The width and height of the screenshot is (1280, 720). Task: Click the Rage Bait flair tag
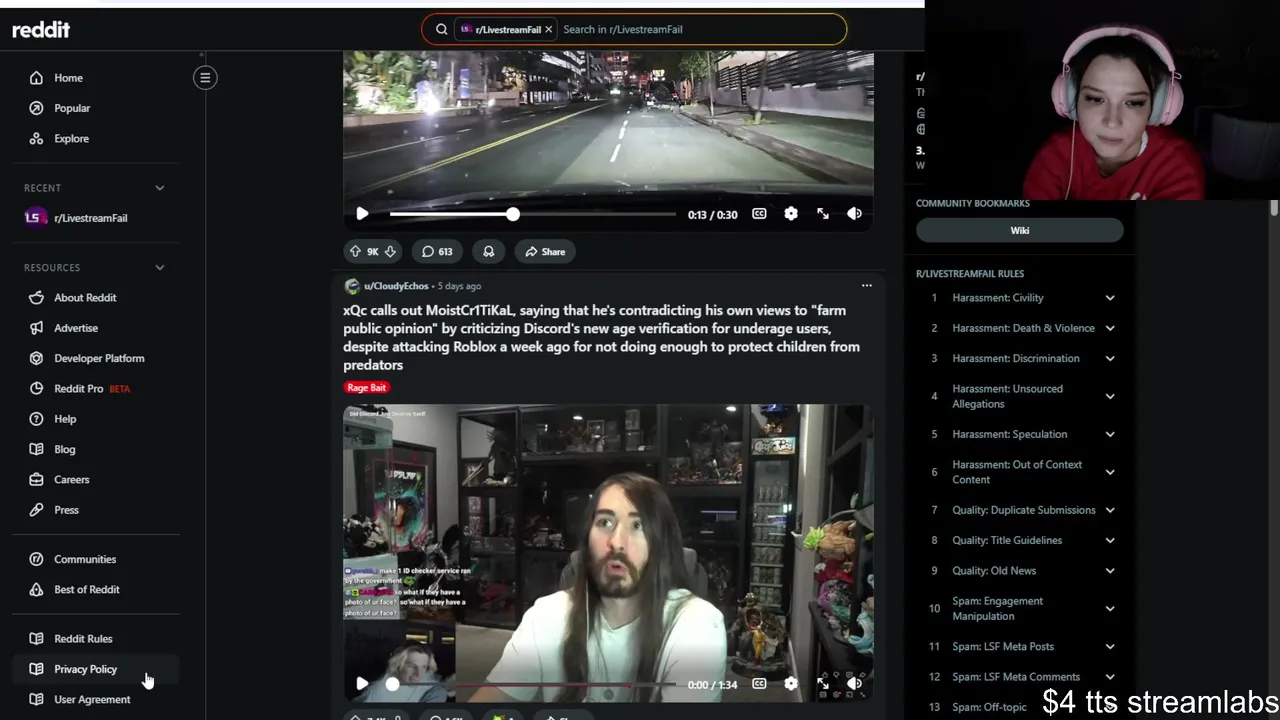(x=366, y=387)
